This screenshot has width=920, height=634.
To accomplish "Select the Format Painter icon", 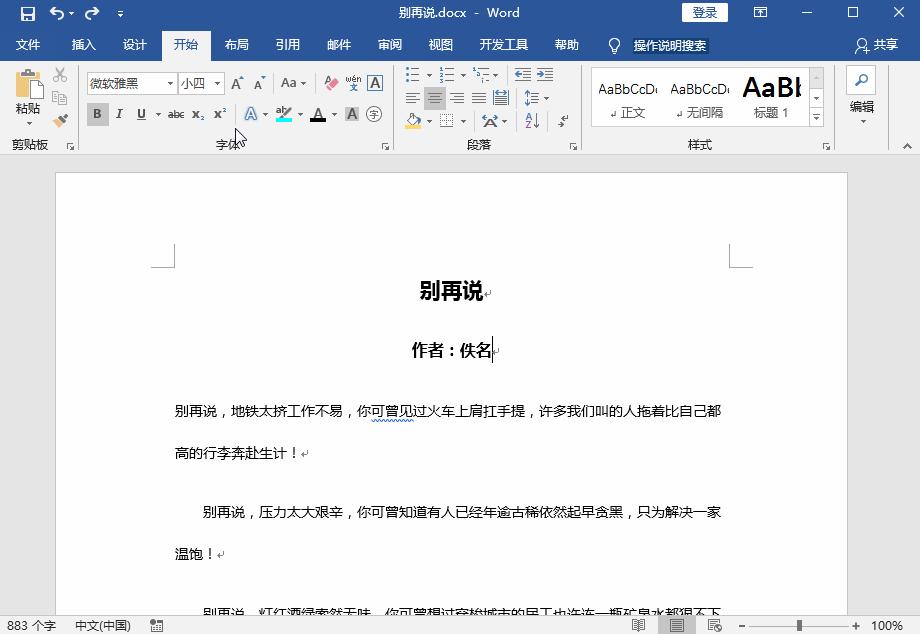I will coord(58,119).
